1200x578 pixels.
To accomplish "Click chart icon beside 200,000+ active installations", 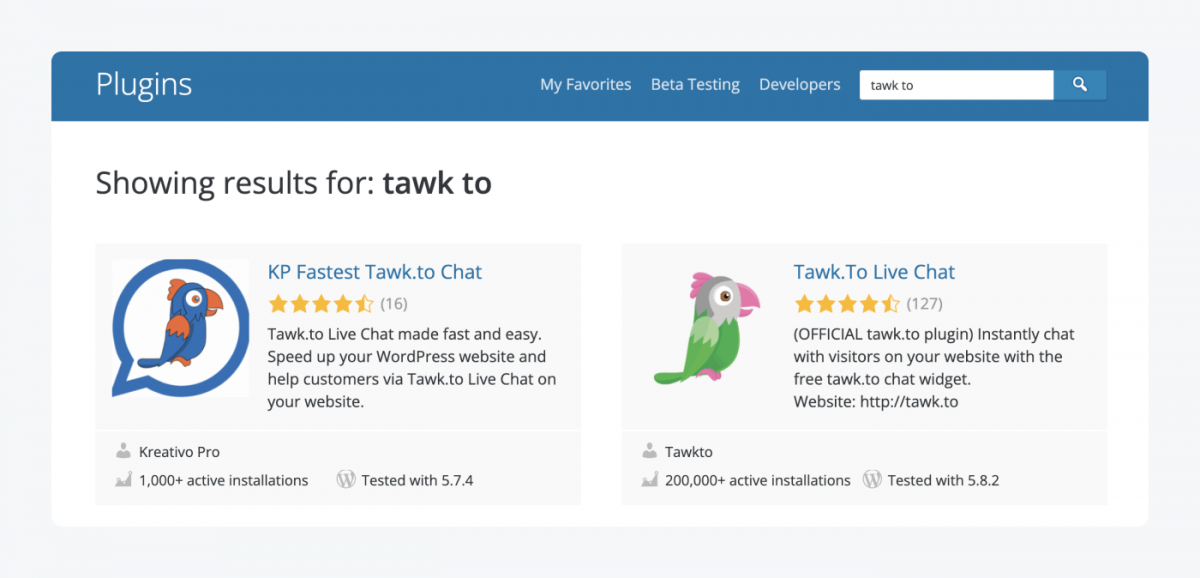I will tap(649, 480).
